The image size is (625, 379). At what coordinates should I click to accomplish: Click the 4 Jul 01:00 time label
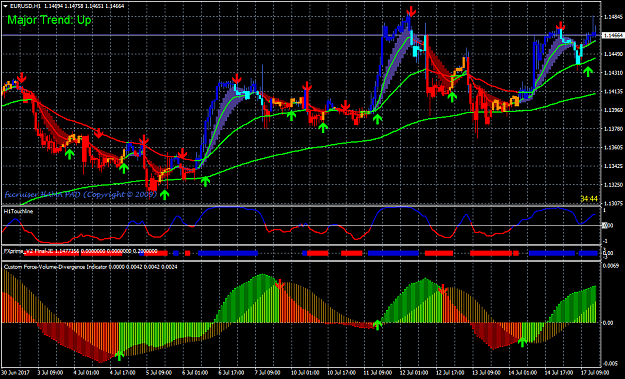86,373
